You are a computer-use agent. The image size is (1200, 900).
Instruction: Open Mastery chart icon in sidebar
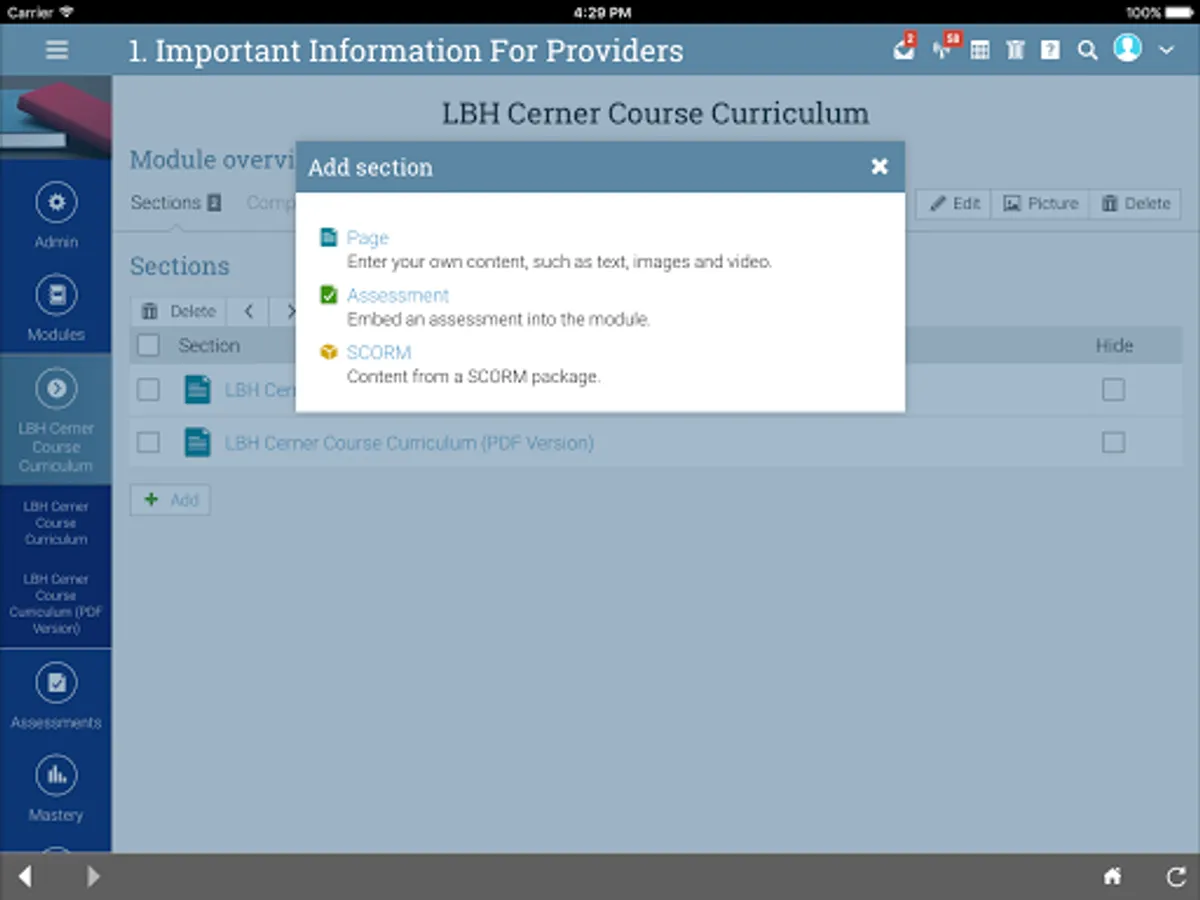56,775
